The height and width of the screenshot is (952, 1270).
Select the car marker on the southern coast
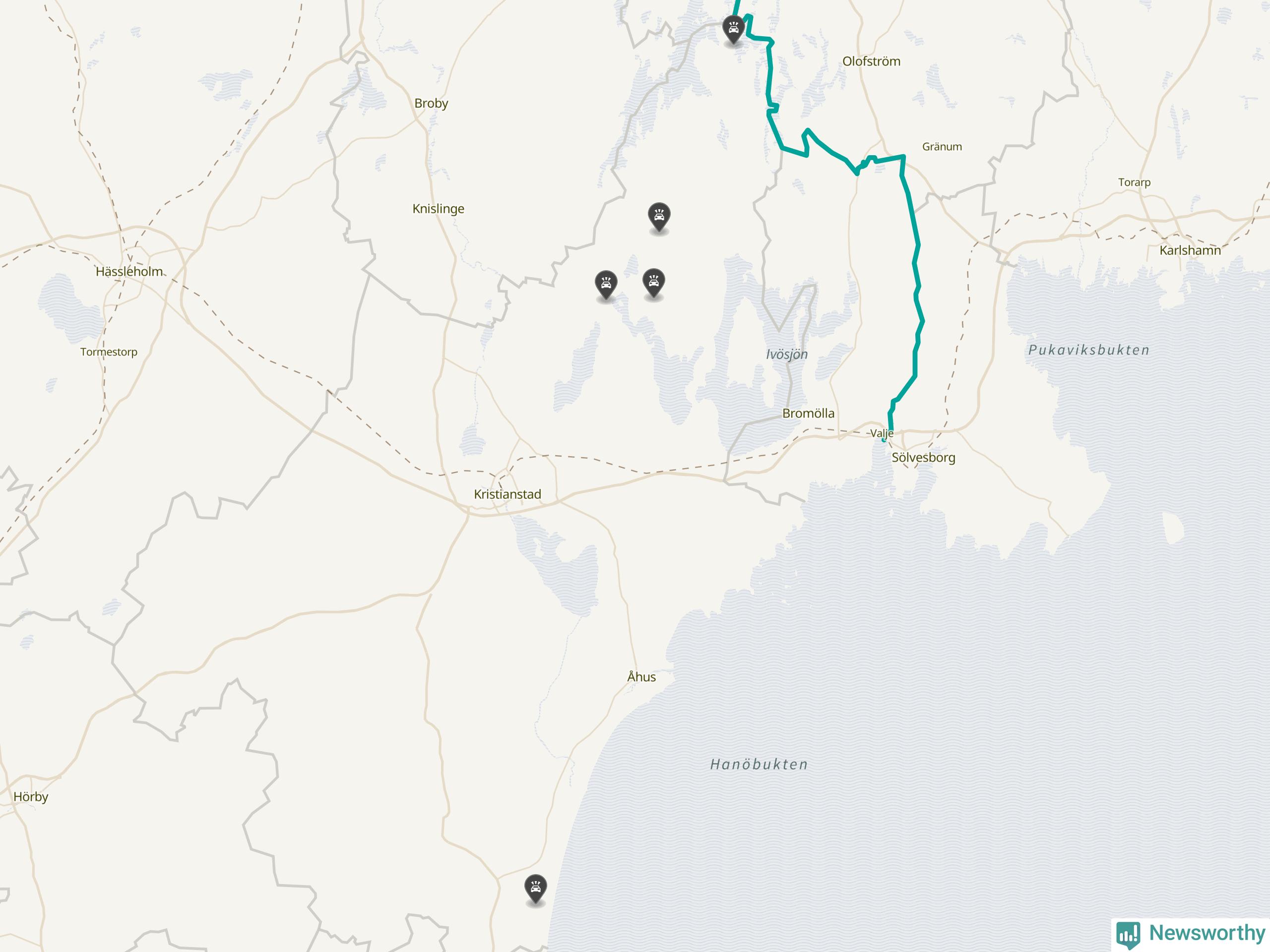(535, 889)
